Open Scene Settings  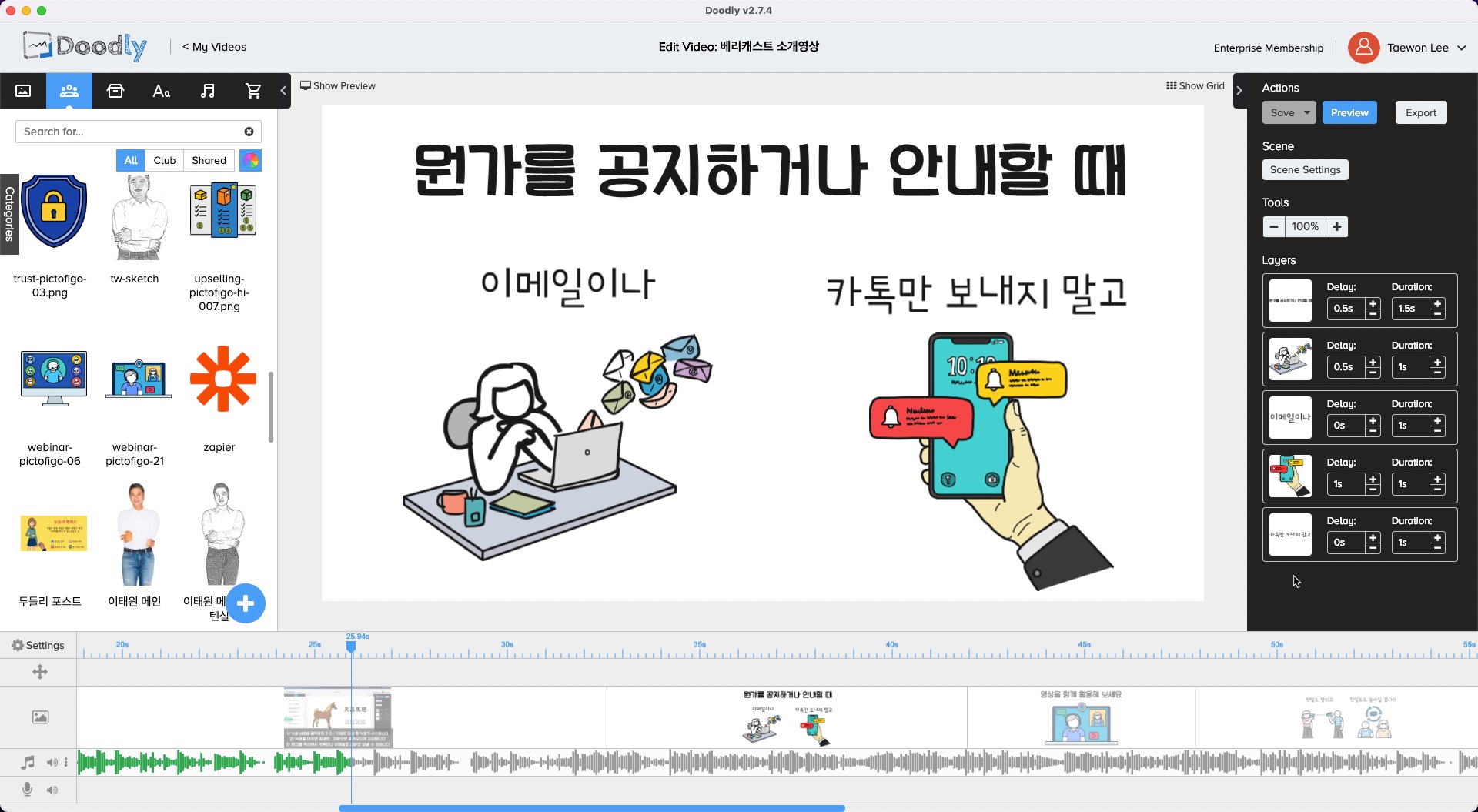point(1305,169)
